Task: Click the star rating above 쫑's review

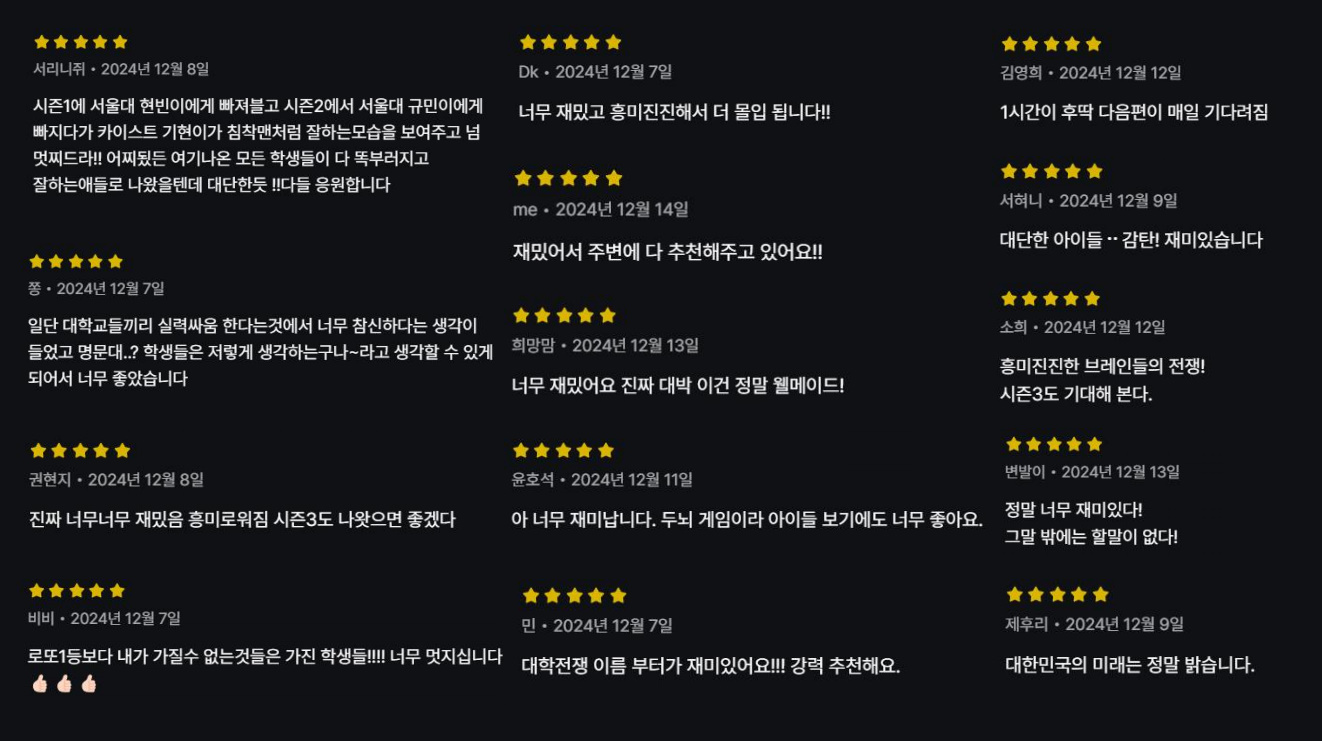Action: (x=76, y=261)
